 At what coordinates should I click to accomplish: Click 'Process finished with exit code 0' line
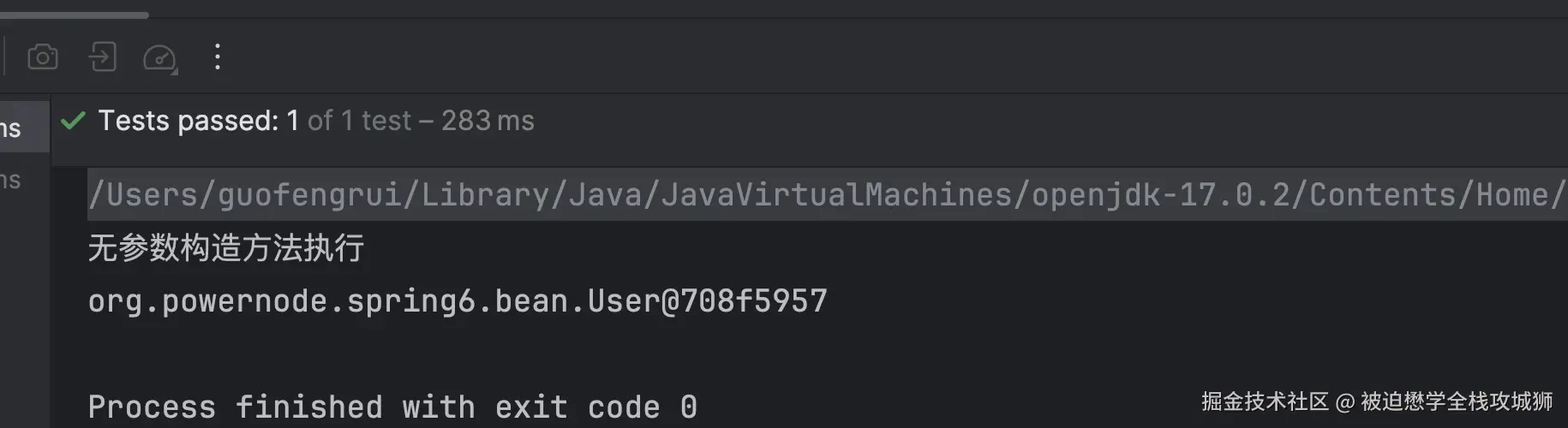tap(393, 407)
